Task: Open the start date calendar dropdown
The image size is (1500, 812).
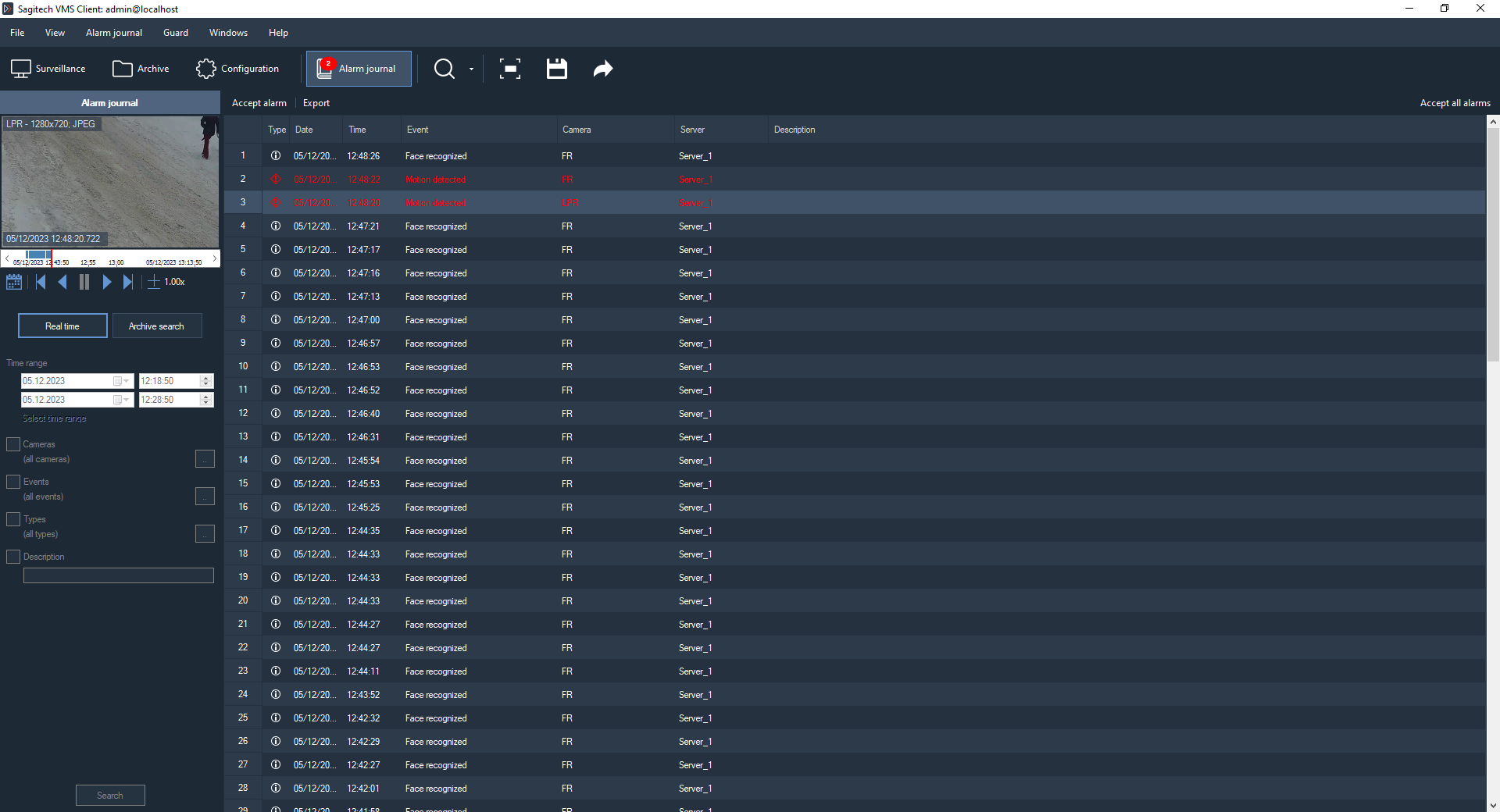Action: click(x=121, y=381)
